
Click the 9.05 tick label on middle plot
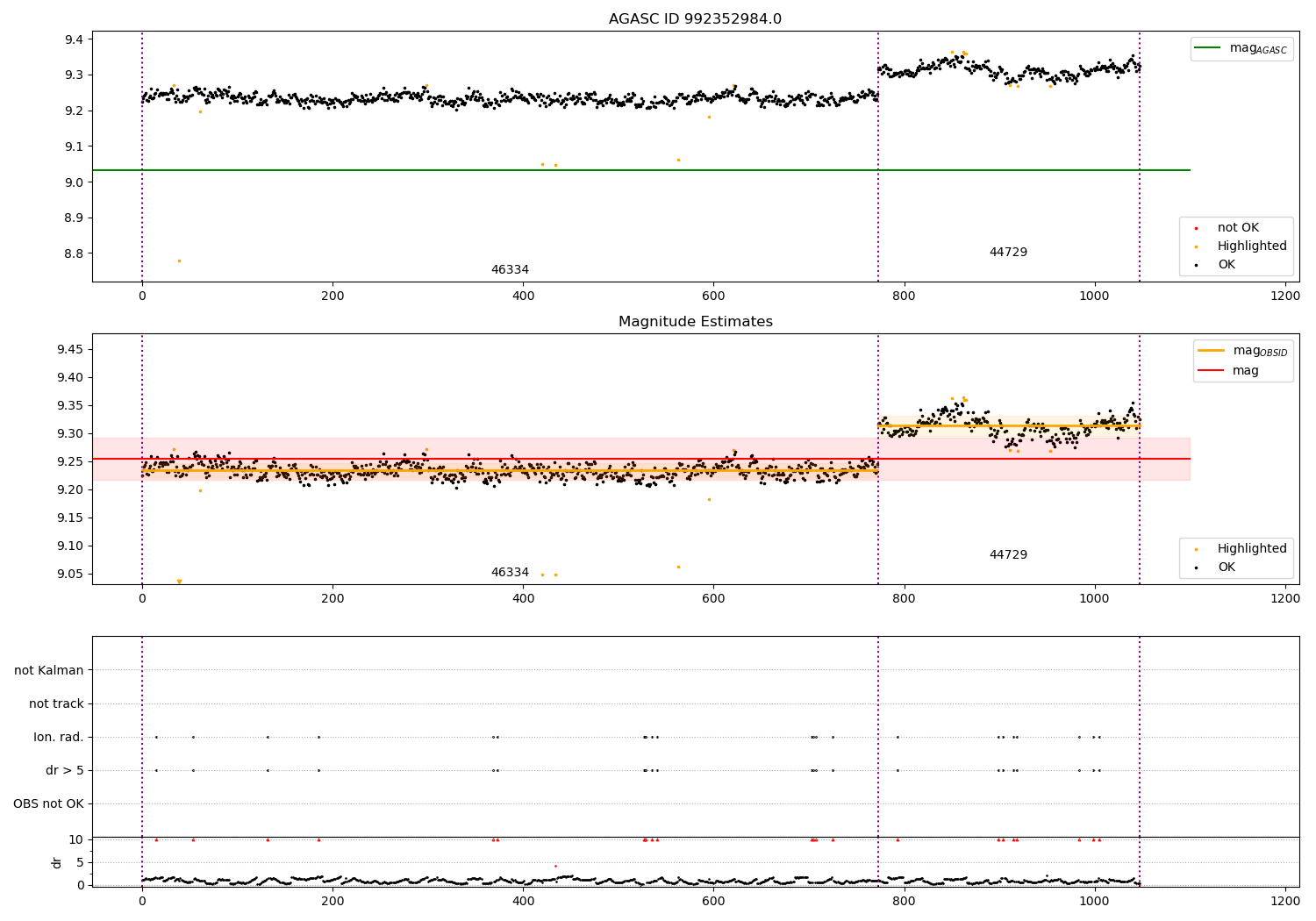pyautogui.click(x=70, y=575)
